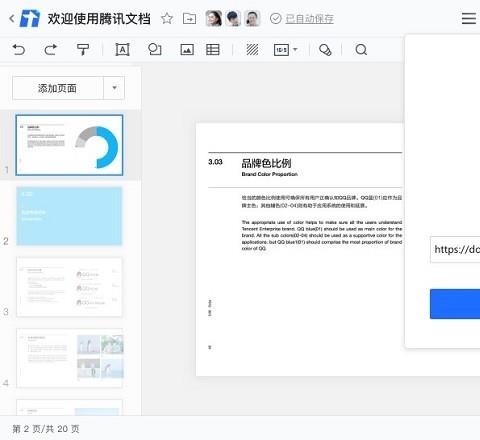Click the blue button in the dialog

pyautogui.click(x=455, y=304)
